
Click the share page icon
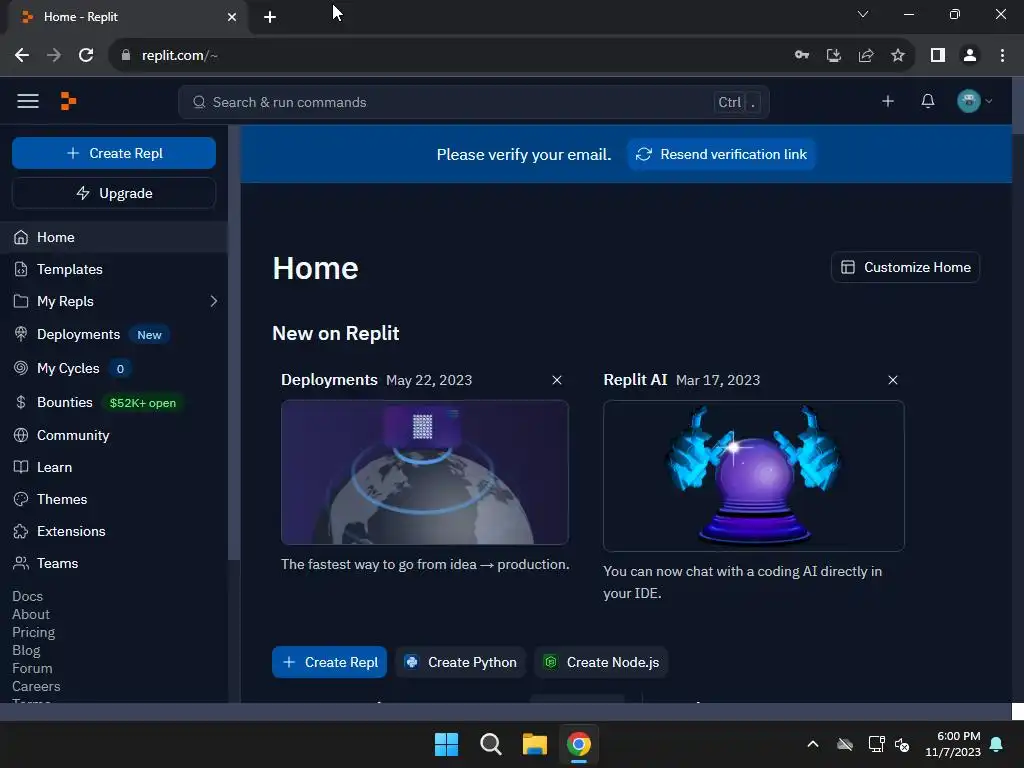click(866, 56)
